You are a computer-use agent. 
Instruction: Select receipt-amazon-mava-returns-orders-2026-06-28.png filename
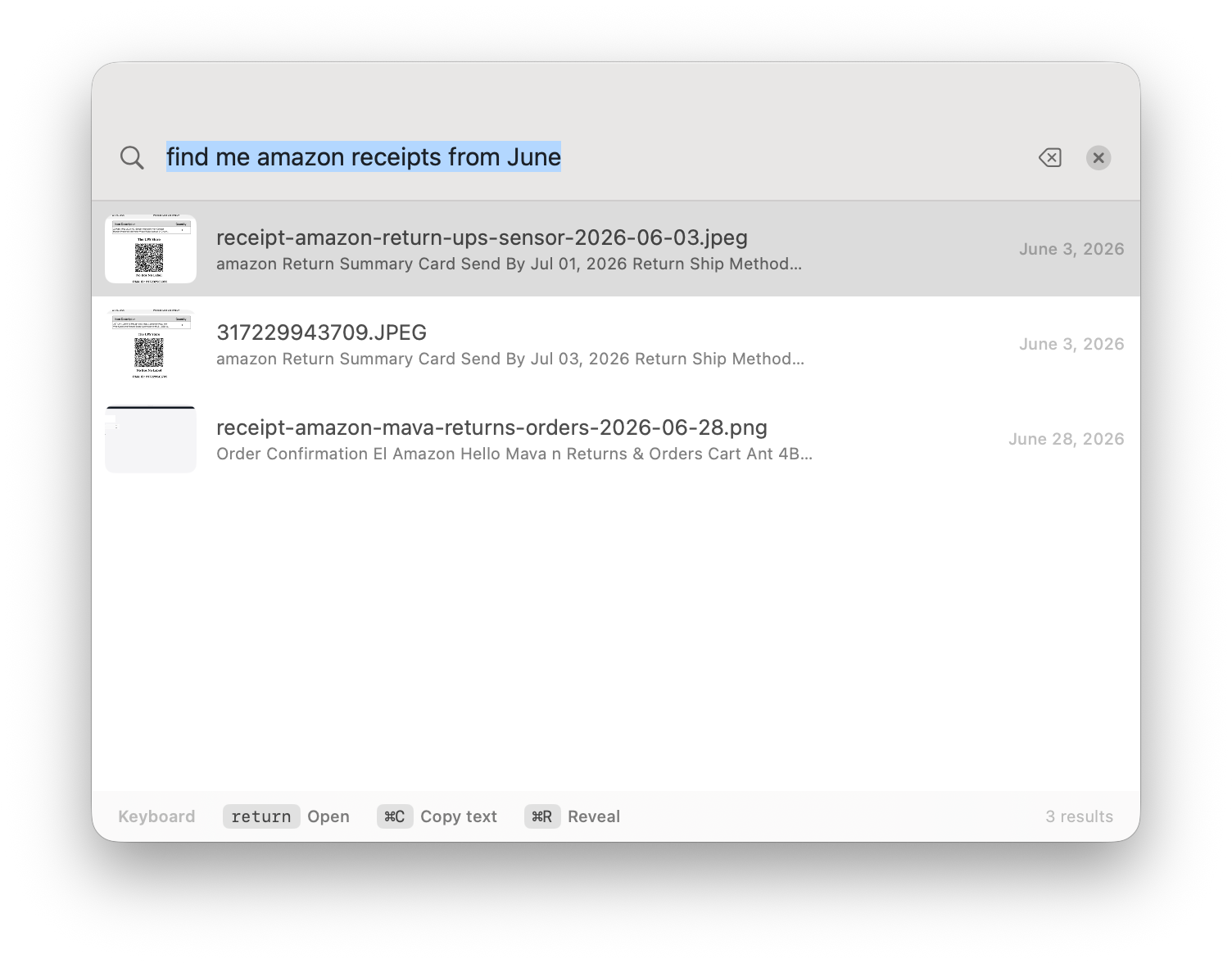click(491, 427)
